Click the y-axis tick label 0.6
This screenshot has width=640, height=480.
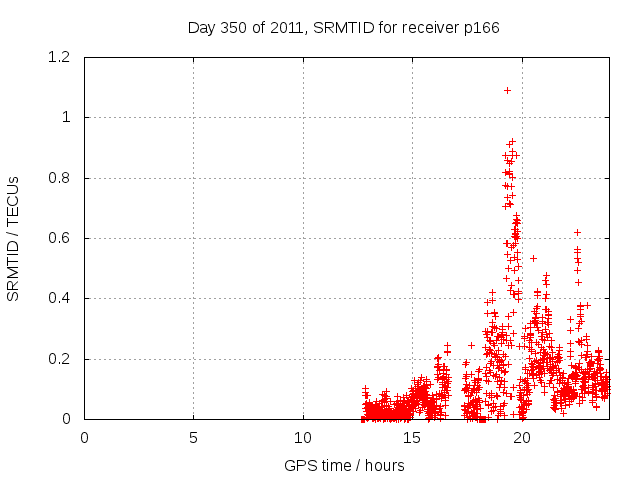pyautogui.click(x=62, y=238)
